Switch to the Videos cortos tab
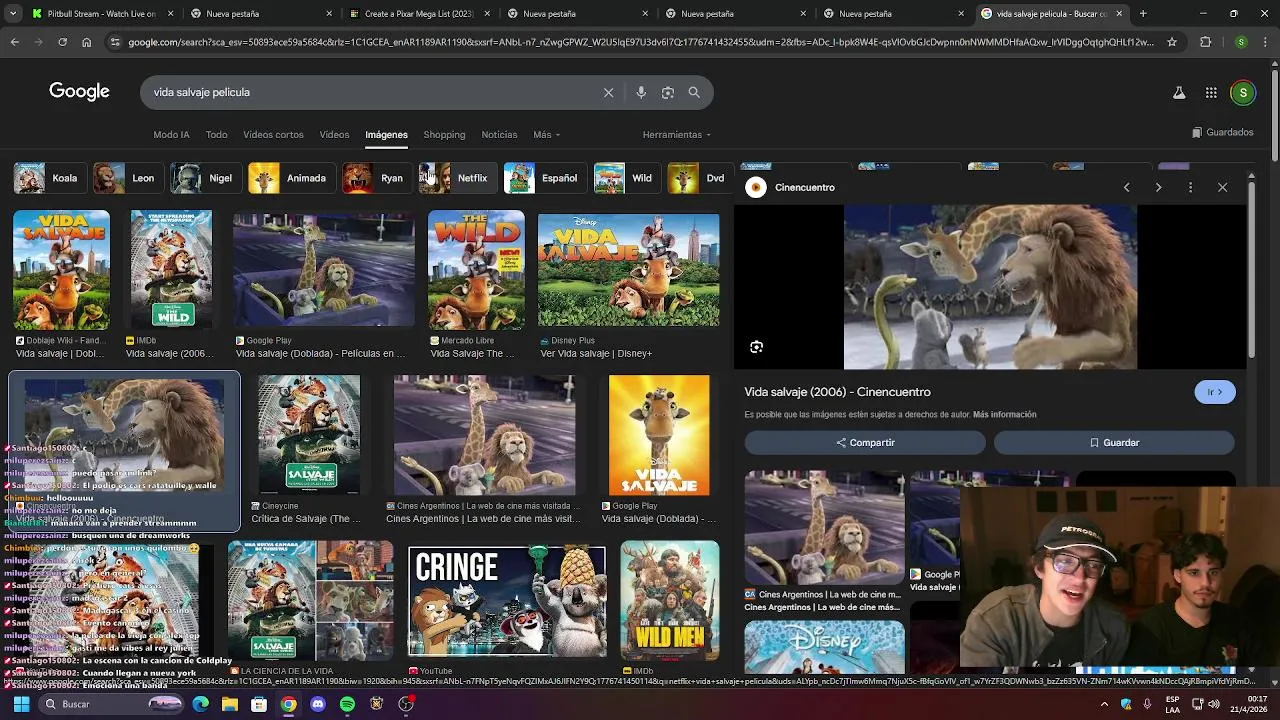 [273, 134]
